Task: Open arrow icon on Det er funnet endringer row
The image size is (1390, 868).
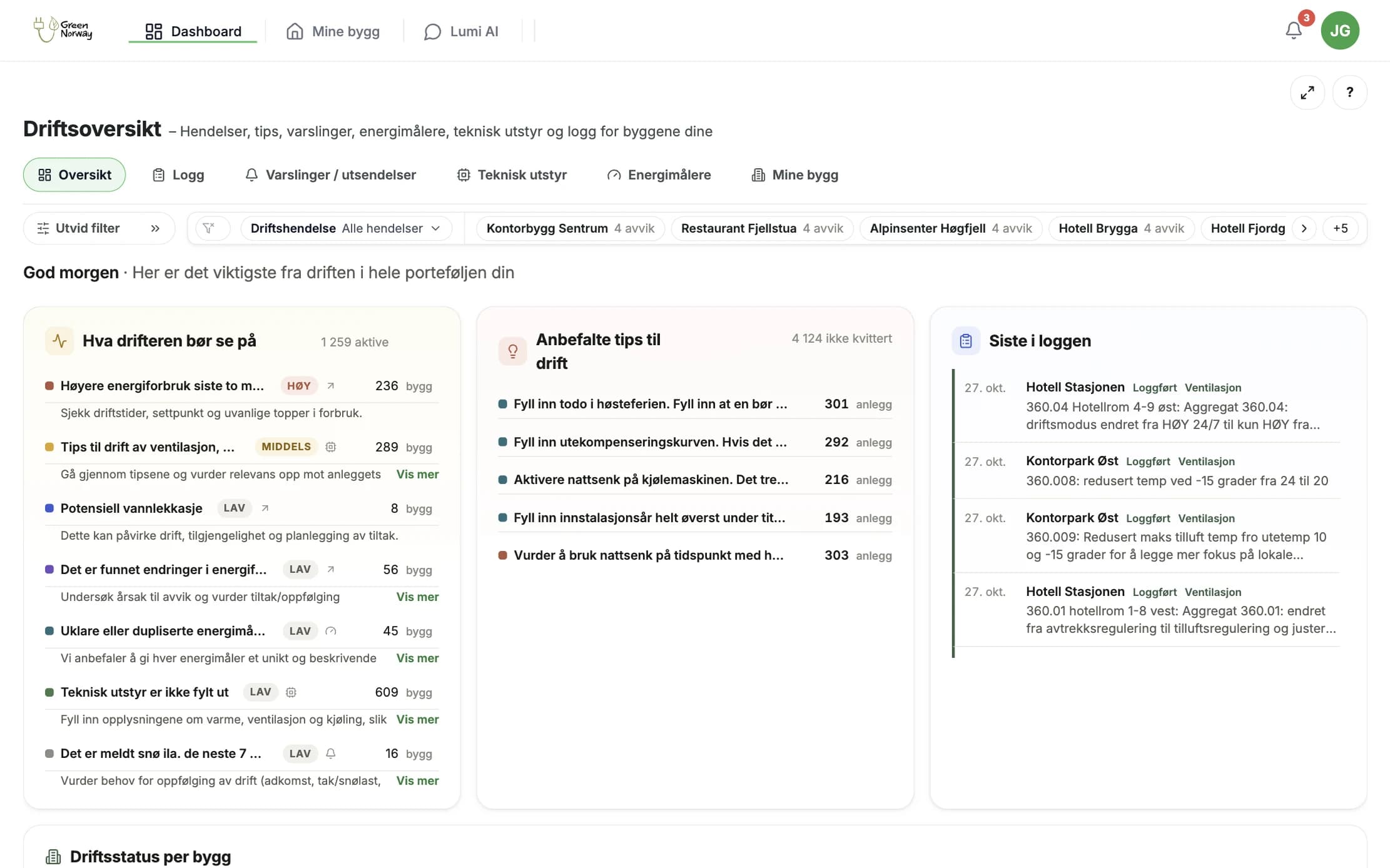Action: [x=331, y=570]
